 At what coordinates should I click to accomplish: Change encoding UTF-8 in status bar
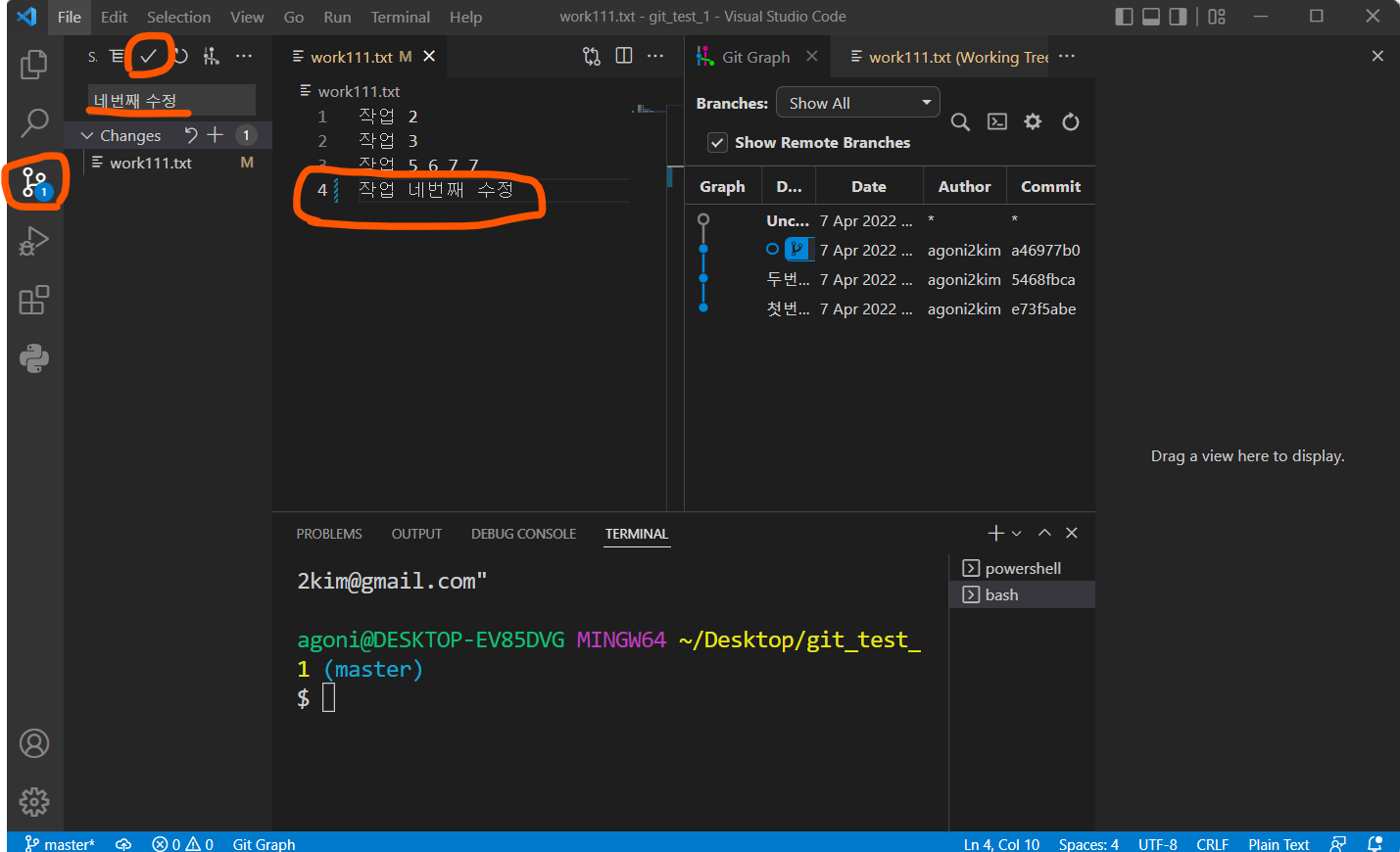point(1157,843)
